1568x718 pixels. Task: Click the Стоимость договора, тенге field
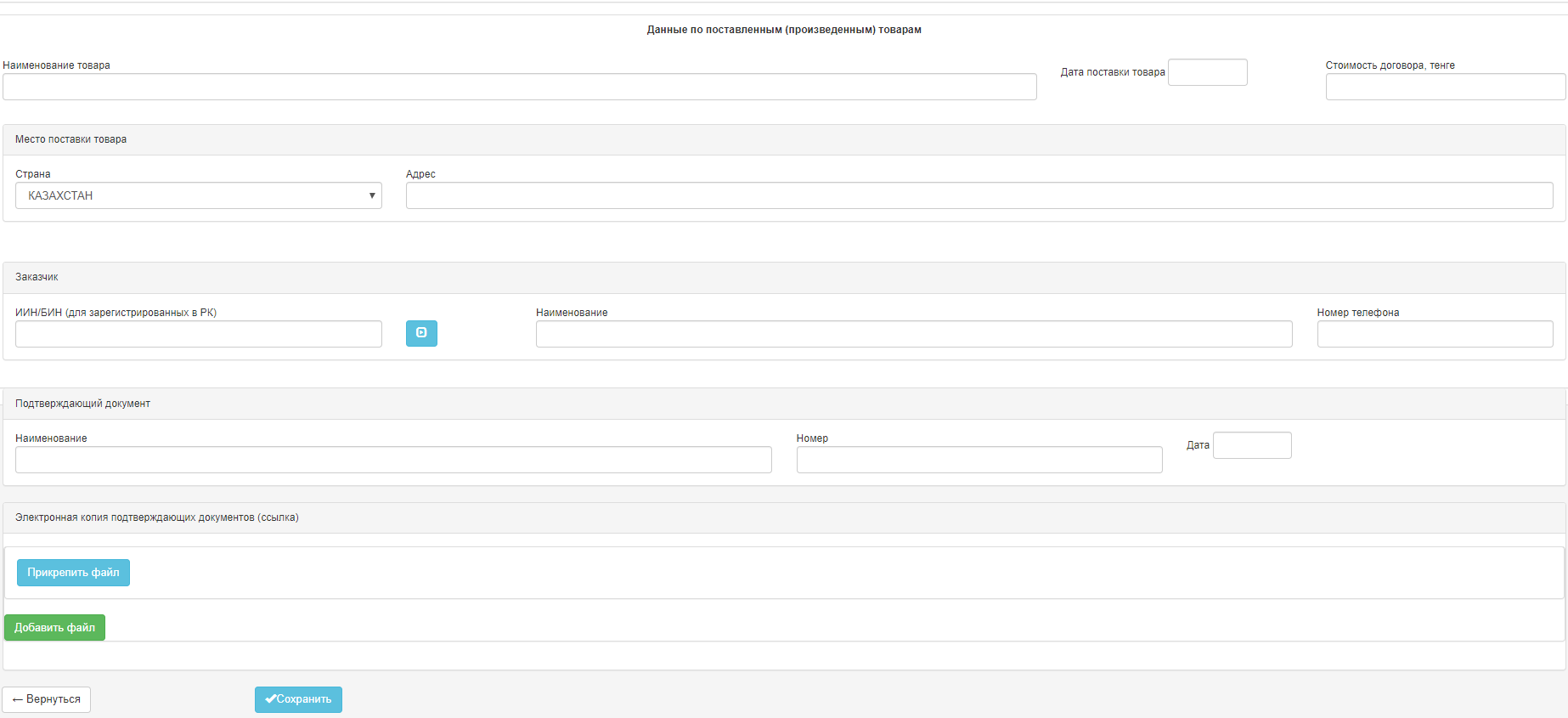click(1446, 87)
